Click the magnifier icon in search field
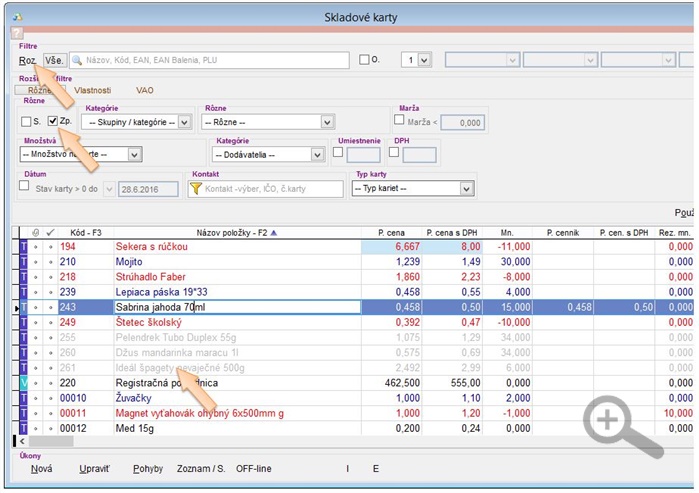Viewport: 699px width, 493px height. point(76,60)
